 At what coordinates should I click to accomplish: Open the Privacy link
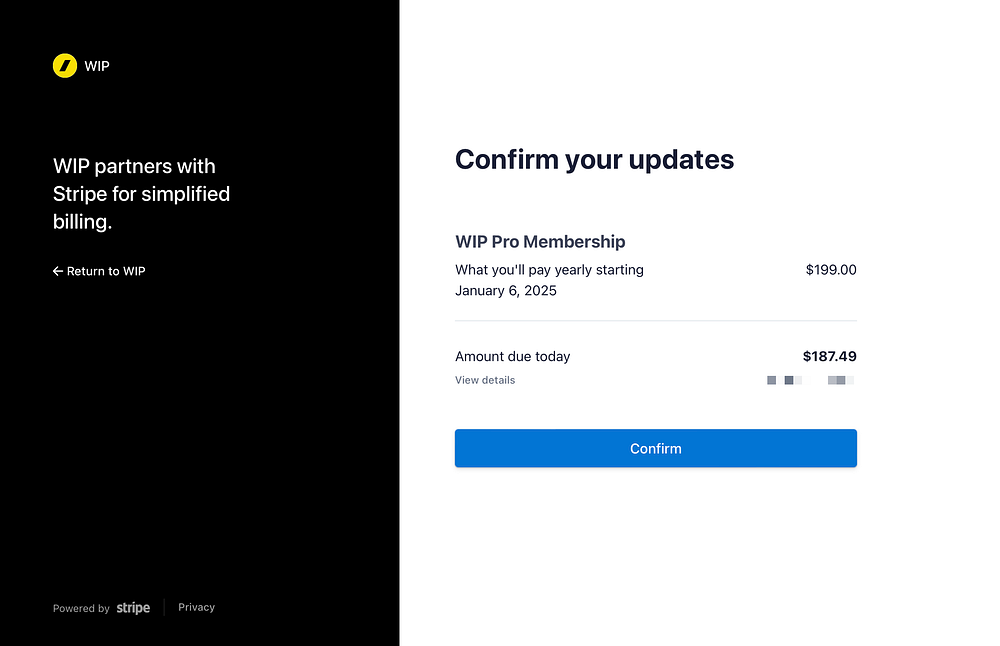click(x=196, y=607)
